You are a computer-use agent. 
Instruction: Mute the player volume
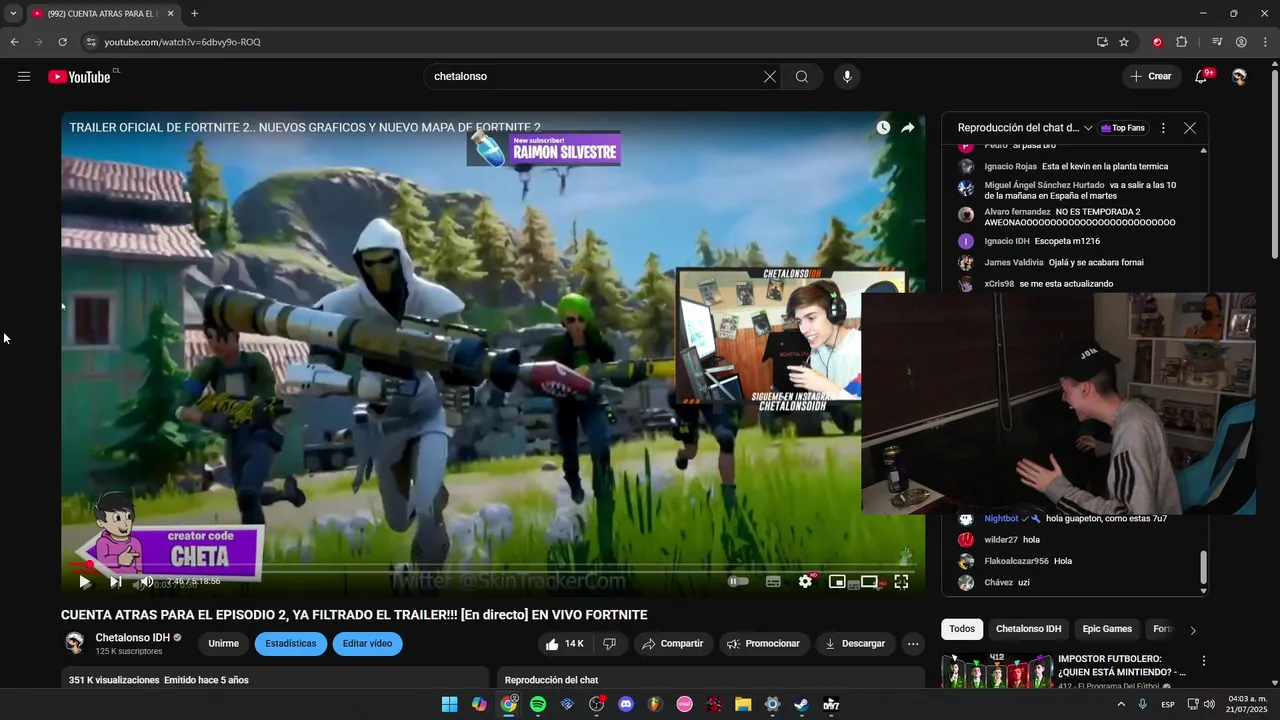pyautogui.click(x=147, y=582)
